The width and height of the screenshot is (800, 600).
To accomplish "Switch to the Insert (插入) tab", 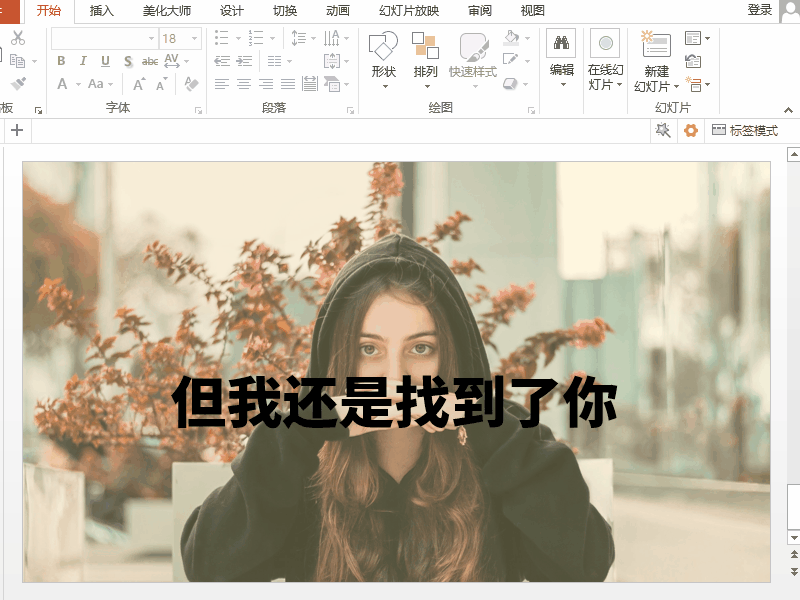I will pos(101,11).
